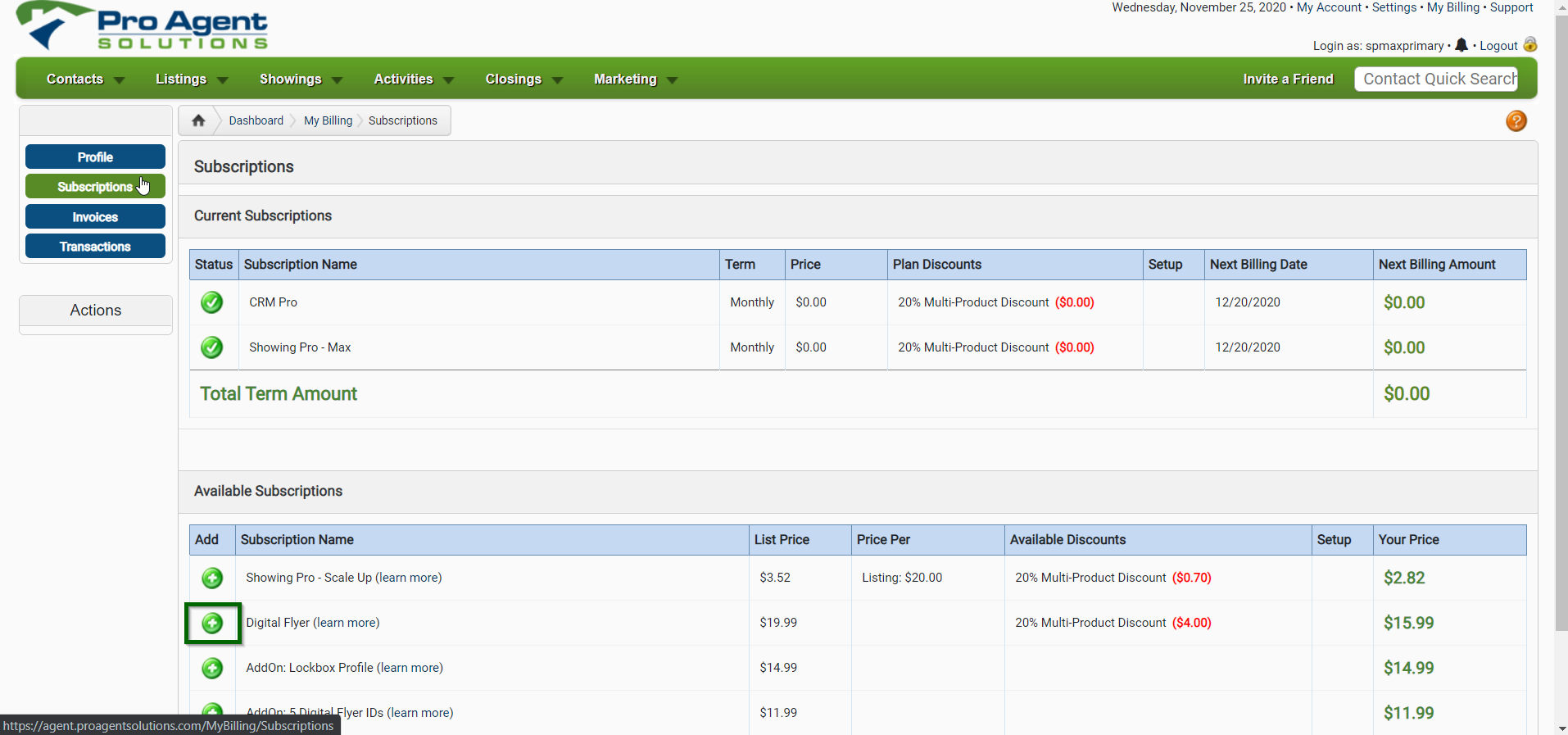
Task: Click the Actions panel header
Action: pyautogui.click(x=96, y=311)
